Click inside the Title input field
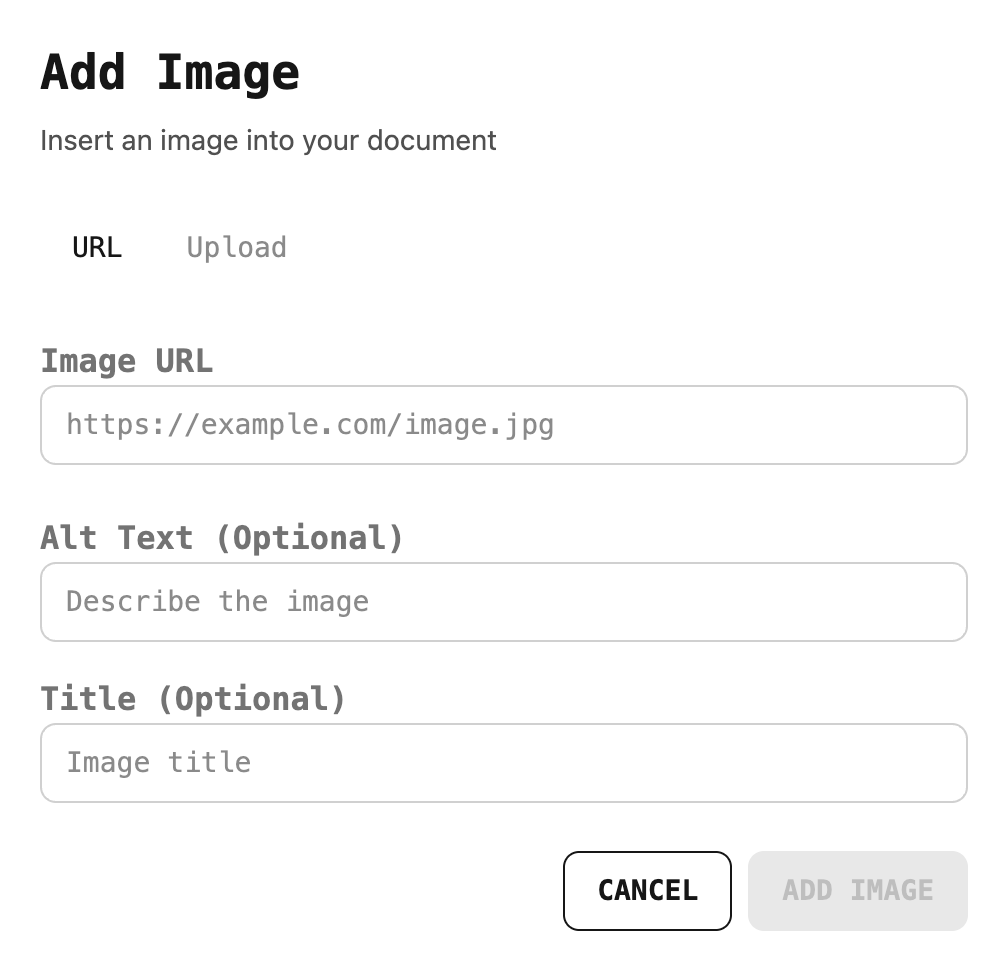The image size is (1008, 970). 503,762
